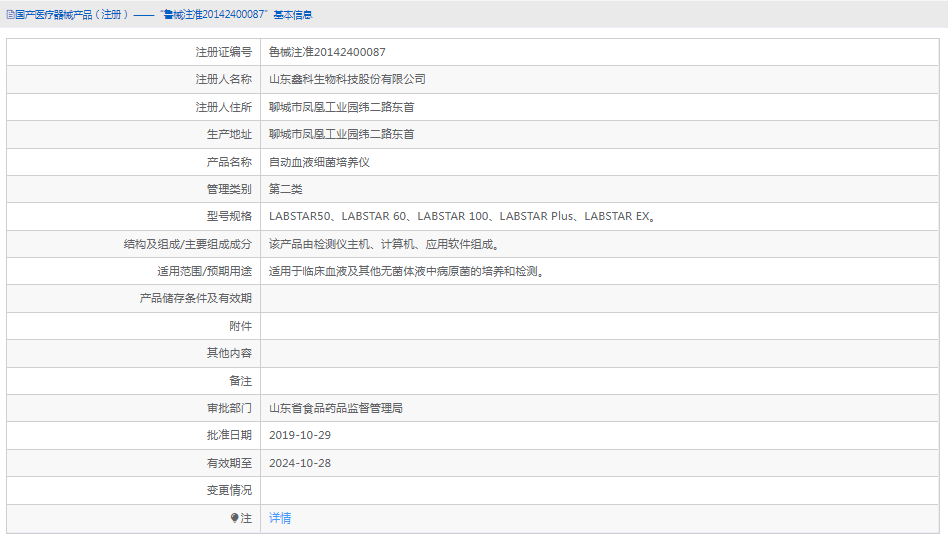948x540 pixels.
Task: Click the 生产地址 address value
Action: pyautogui.click(x=342, y=134)
